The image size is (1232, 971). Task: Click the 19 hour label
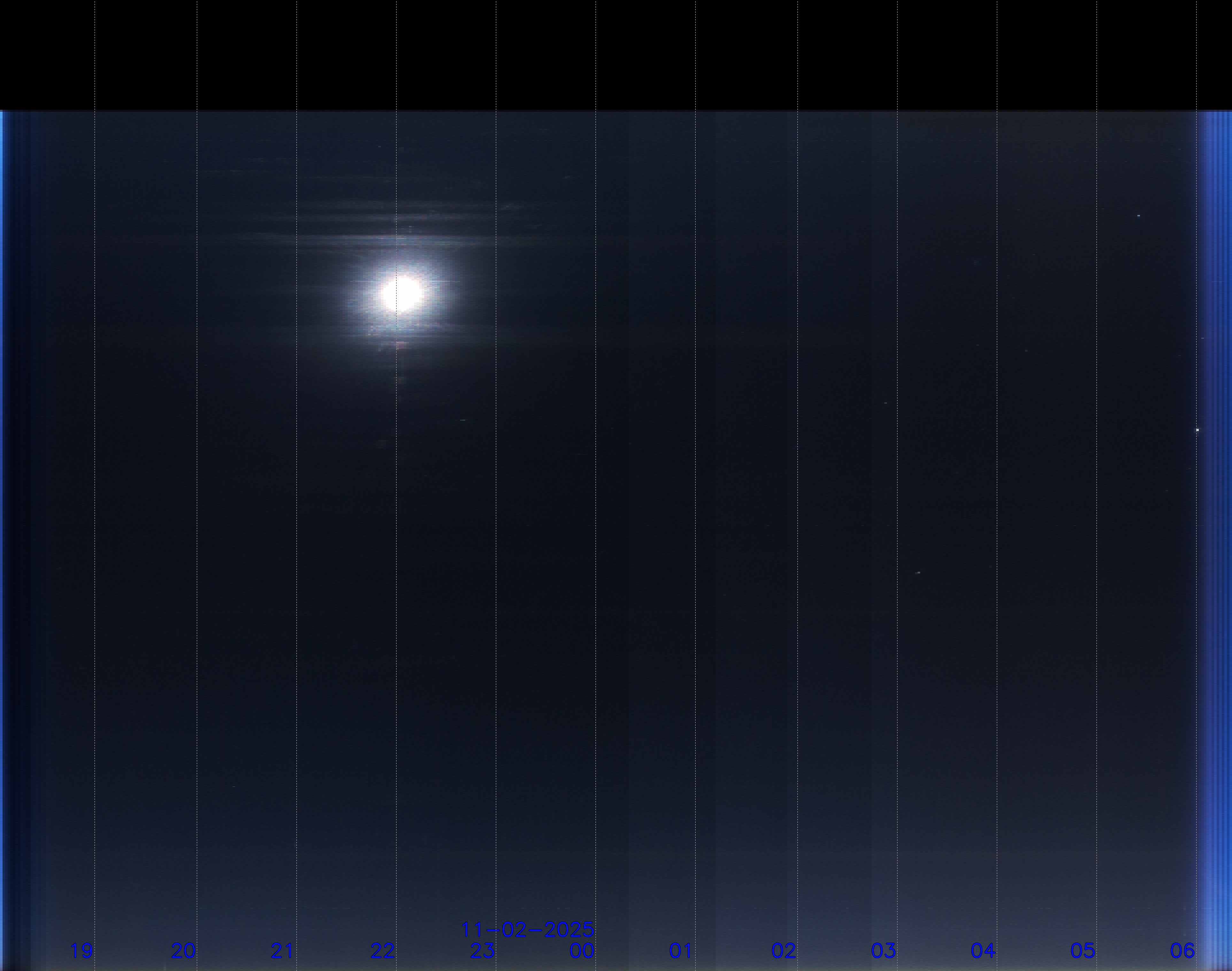pyautogui.click(x=81, y=951)
